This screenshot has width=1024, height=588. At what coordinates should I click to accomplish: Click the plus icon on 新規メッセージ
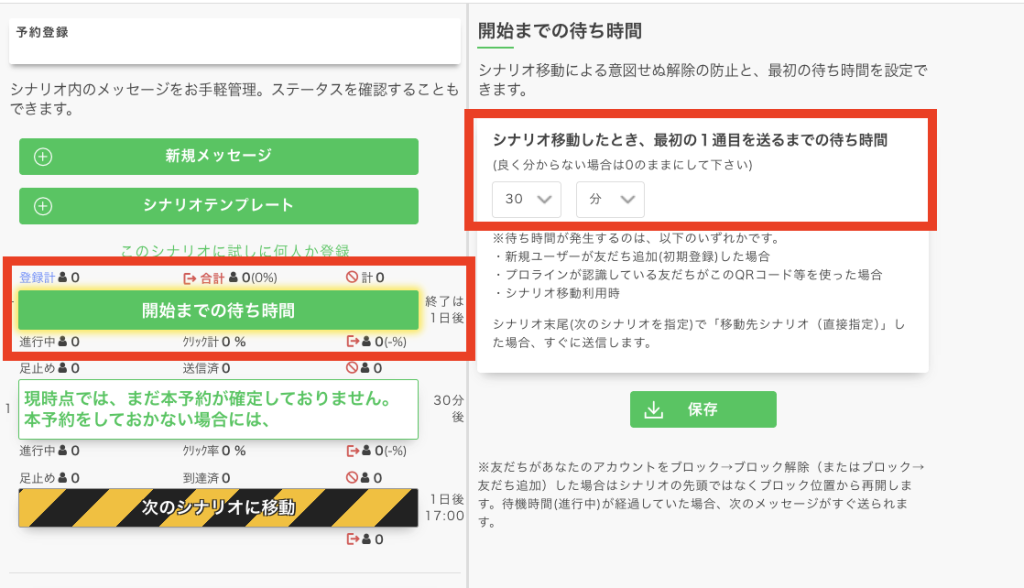[x=43, y=157]
